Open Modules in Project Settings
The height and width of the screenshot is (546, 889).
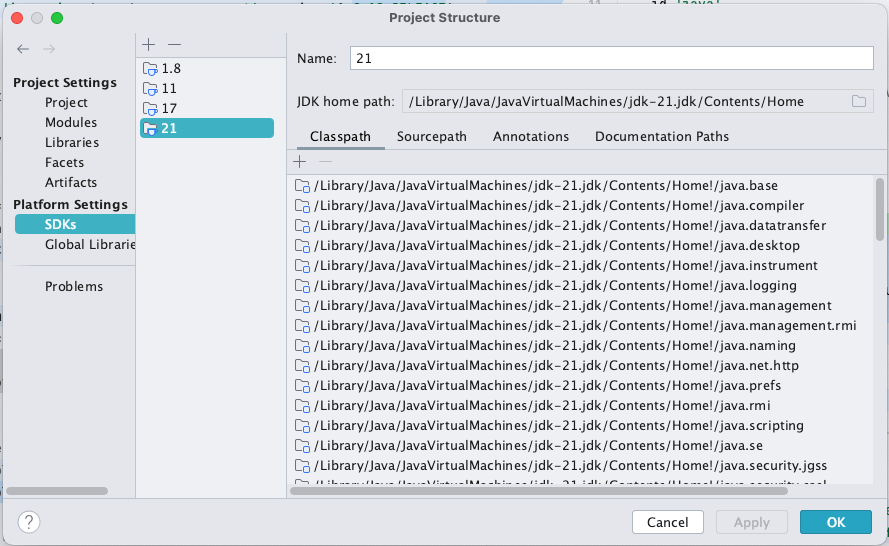point(71,122)
